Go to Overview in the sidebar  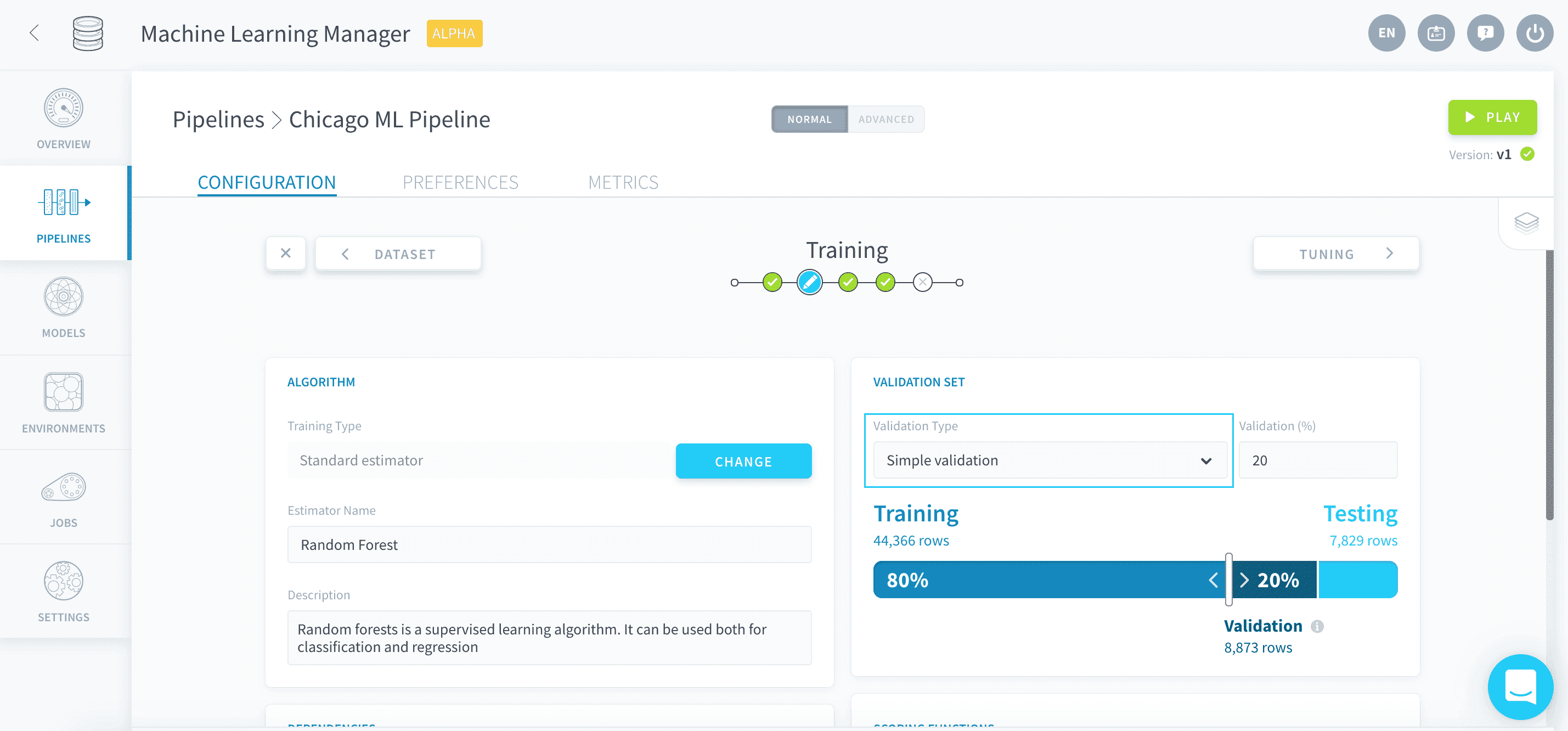click(63, 119)
